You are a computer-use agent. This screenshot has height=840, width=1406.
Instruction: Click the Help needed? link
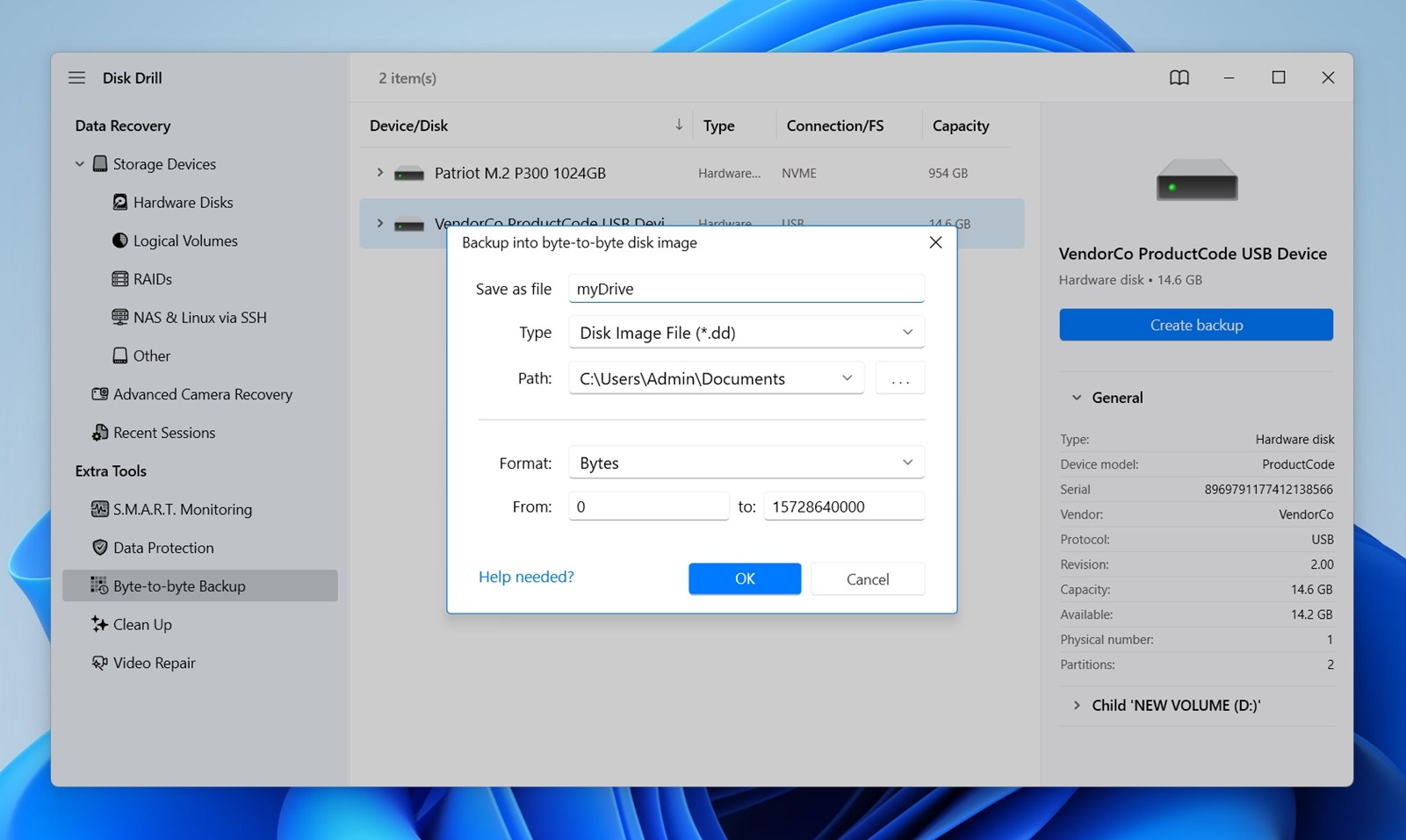(x=526, y=577)
